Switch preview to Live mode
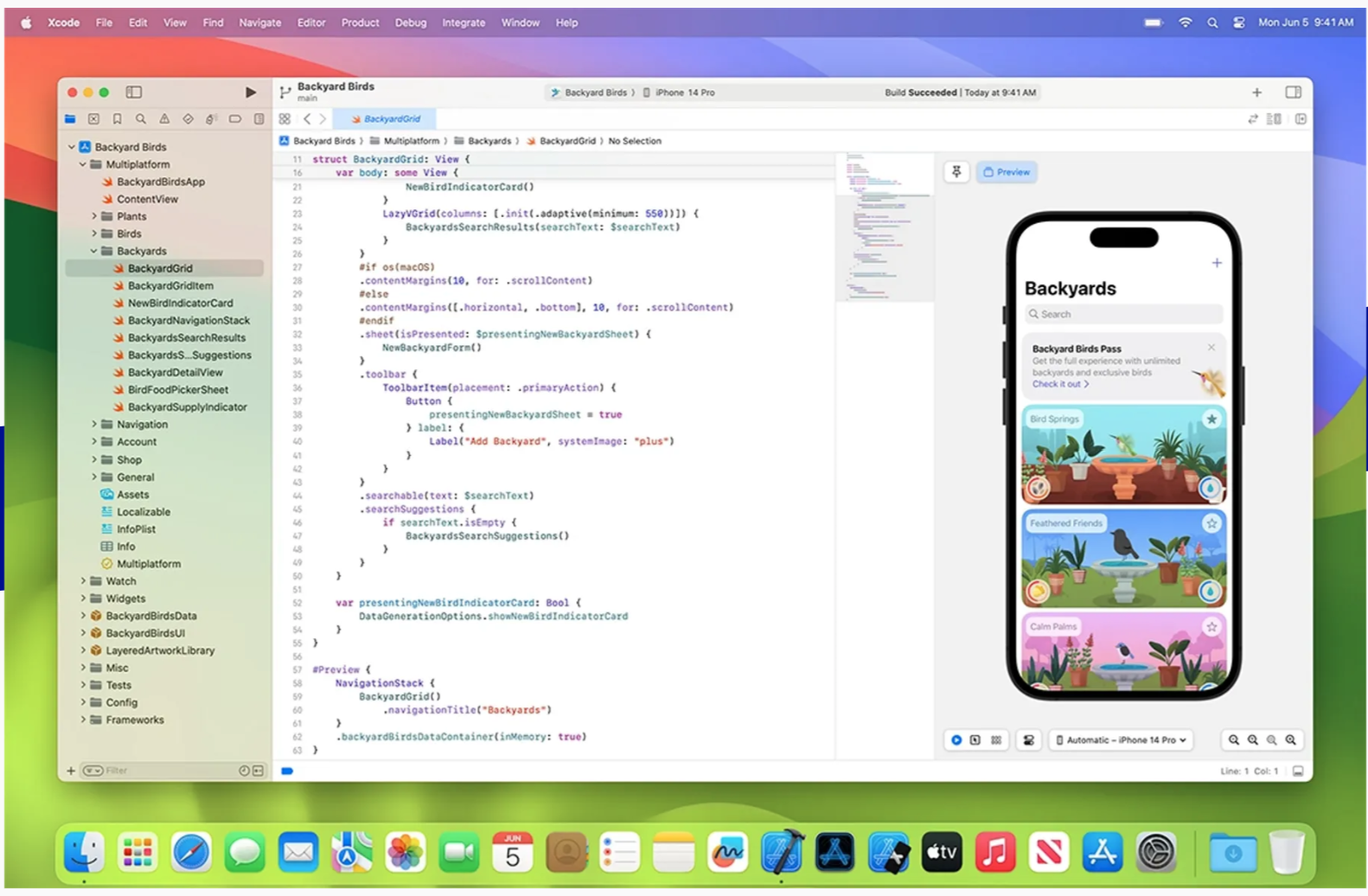The width and height of the screenshot is (1368, 896). (956, 740)
